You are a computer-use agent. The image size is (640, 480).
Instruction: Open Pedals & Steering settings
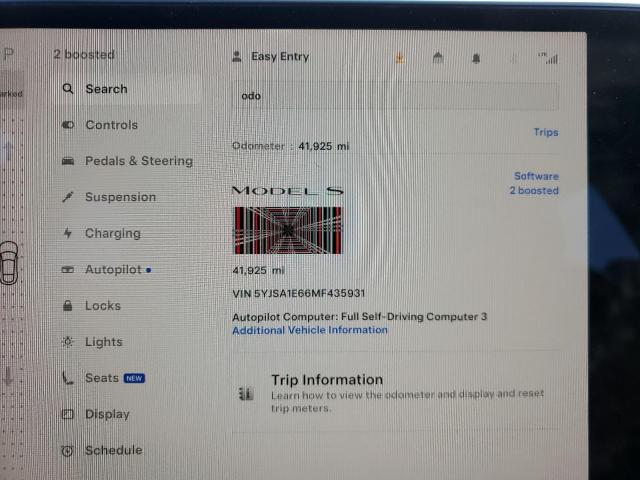point(127,161)
